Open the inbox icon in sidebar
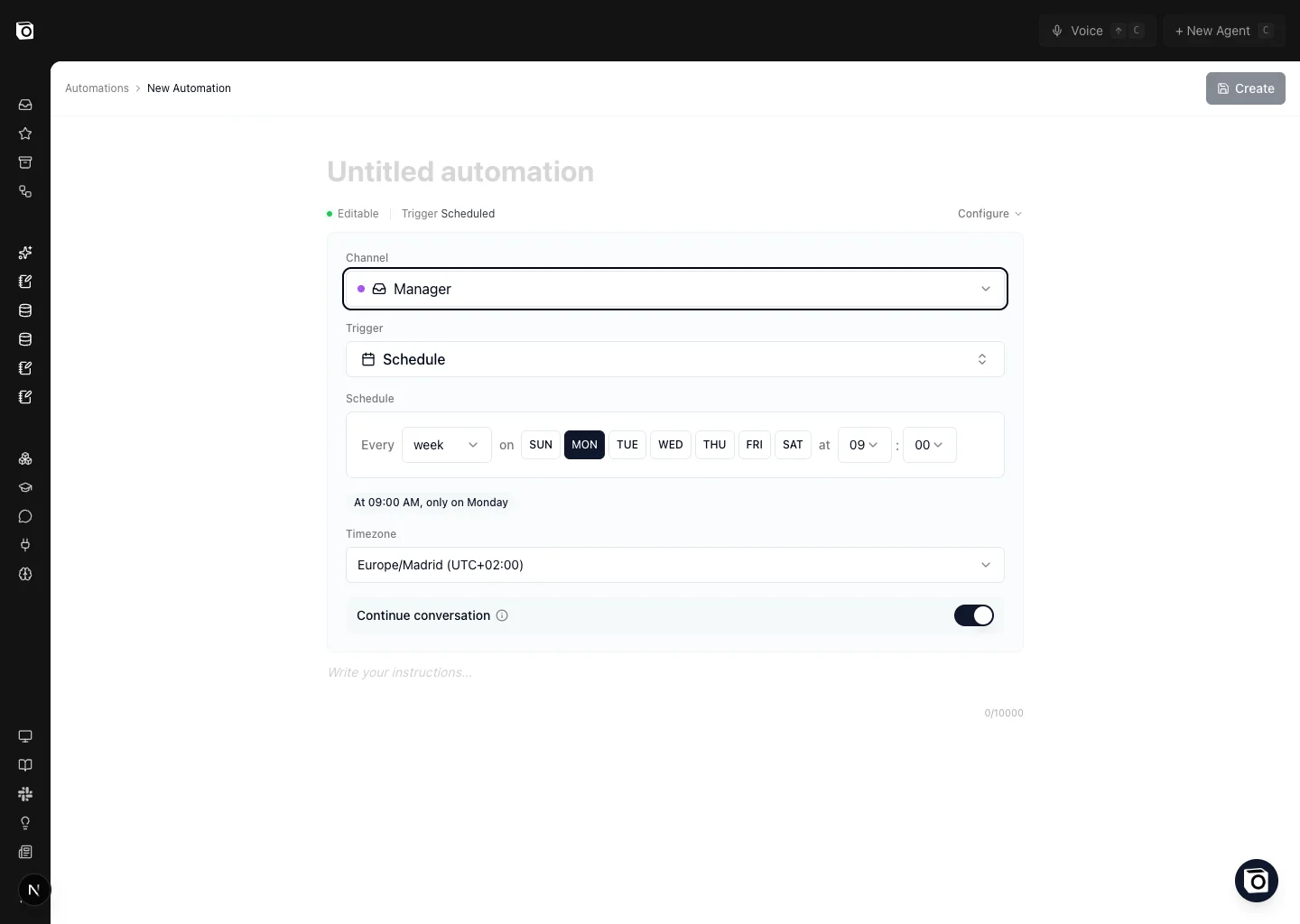This screenshot has height=924, width=1300. [25, 105]
